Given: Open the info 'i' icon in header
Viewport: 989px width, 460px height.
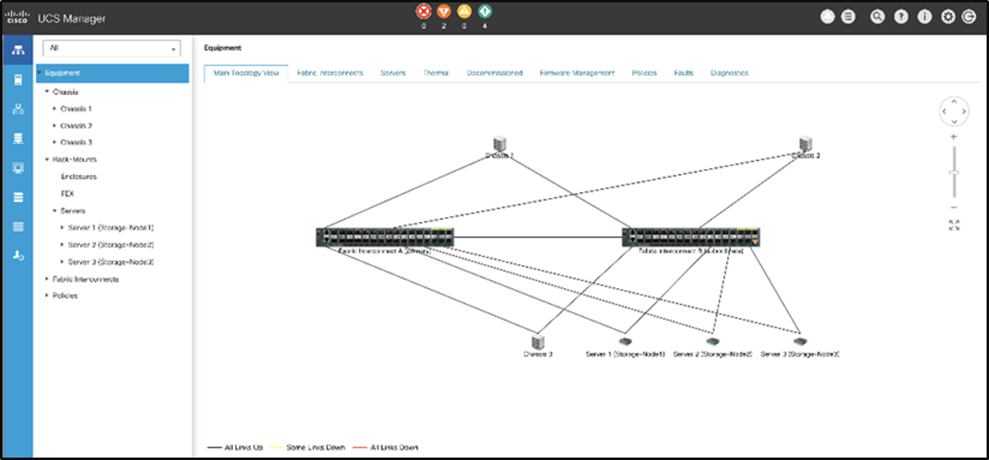Looking at the screenshot, I should [x=925, y=18].
